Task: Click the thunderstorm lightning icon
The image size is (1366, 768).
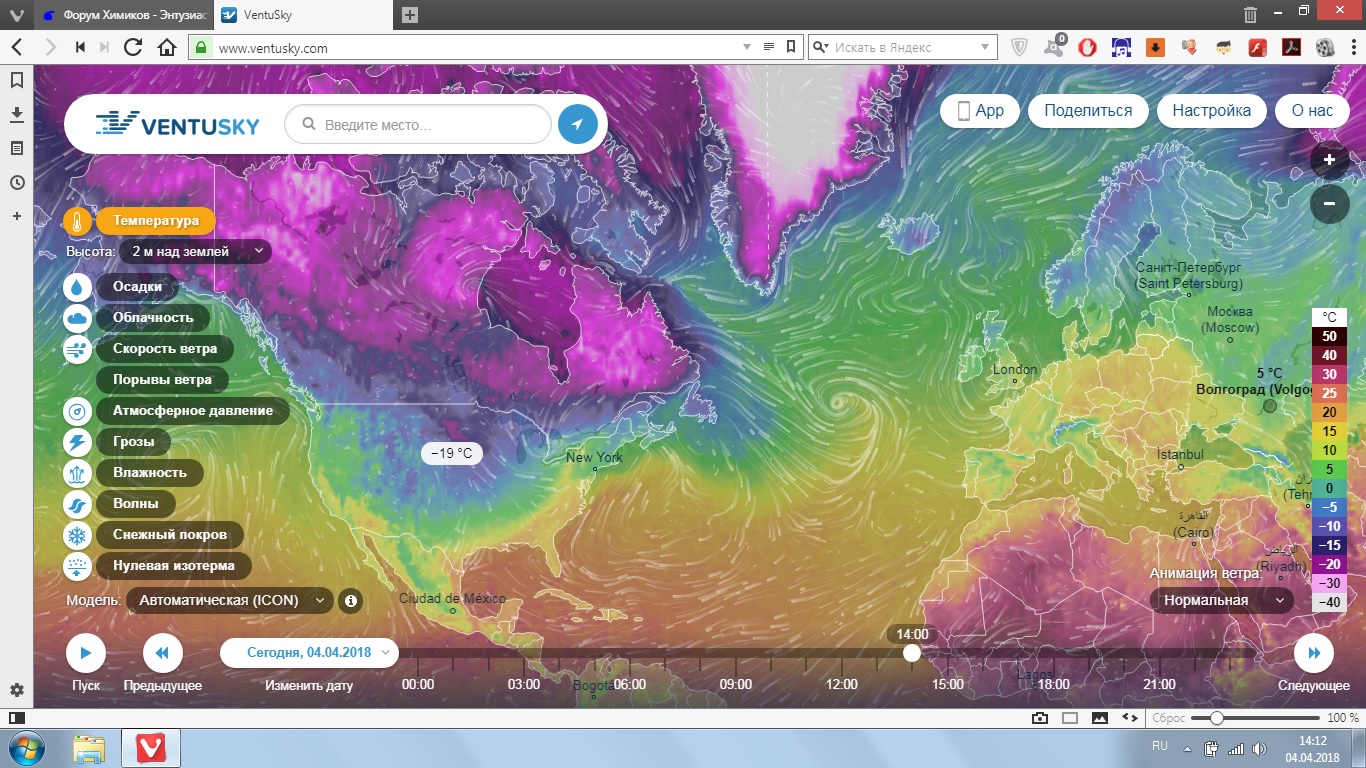Action: (78, 442)
